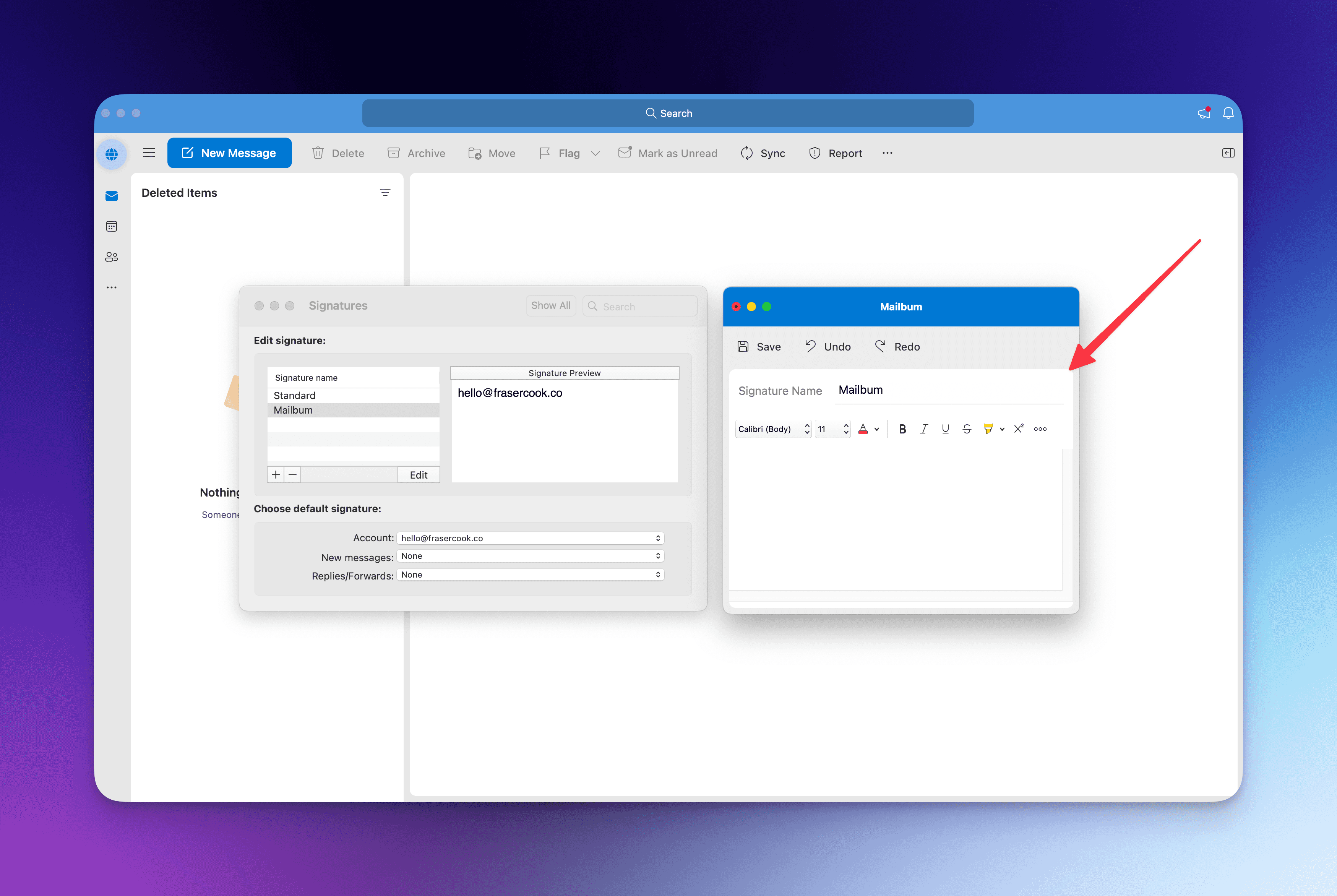The height and width of the screenshot is (896, 1337).
Task: Open notifications bell icon
Action: (1228, 113)
